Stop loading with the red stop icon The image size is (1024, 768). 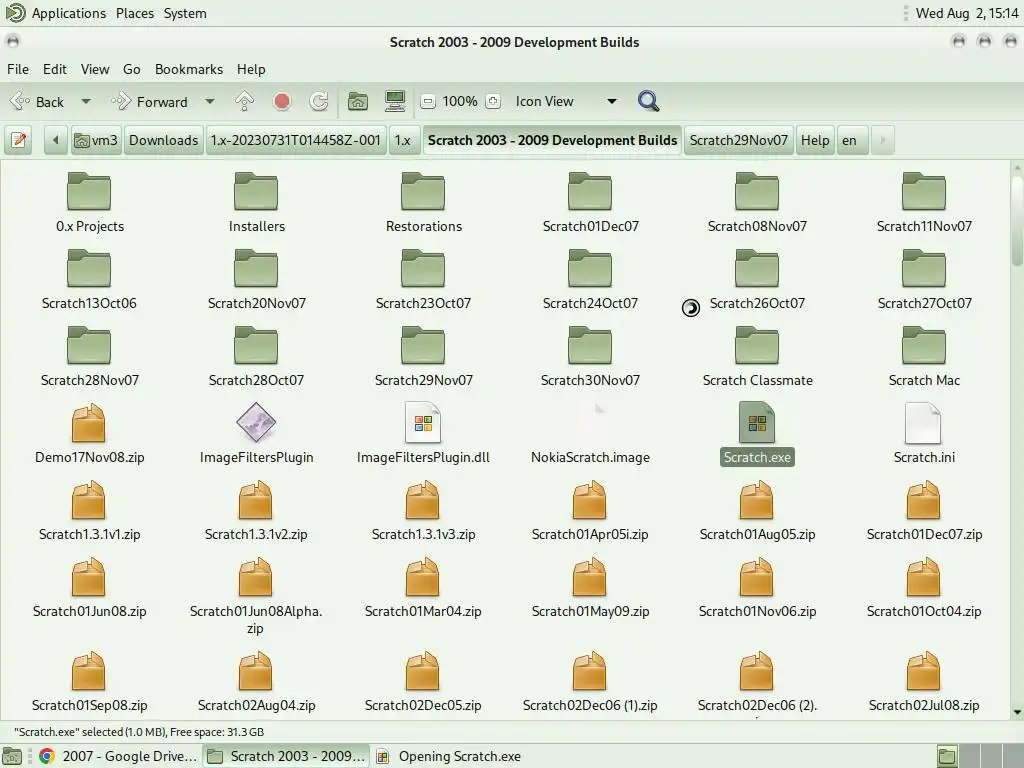[x=282, y=101]
